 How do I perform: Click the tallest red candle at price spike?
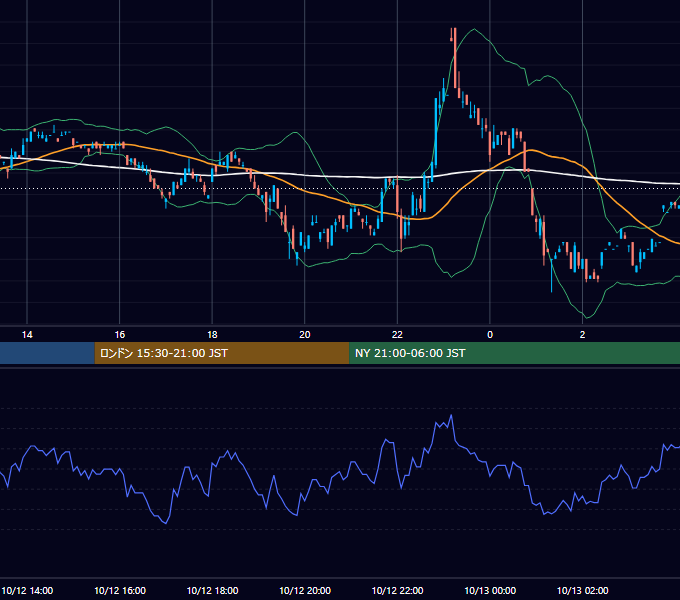pyautogui.click(x=455, y=58)
